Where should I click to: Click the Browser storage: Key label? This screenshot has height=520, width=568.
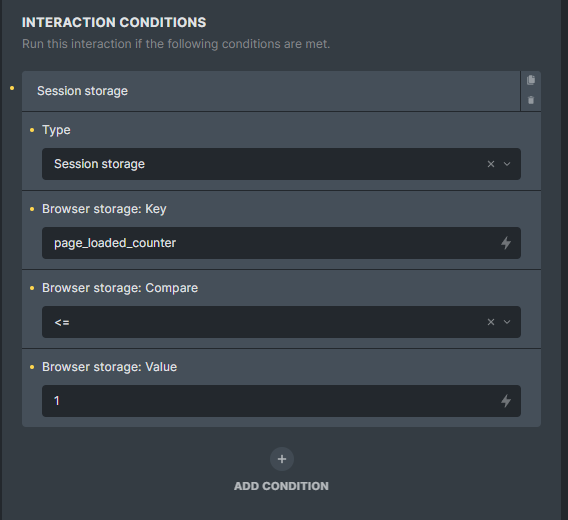pos(104,209)
